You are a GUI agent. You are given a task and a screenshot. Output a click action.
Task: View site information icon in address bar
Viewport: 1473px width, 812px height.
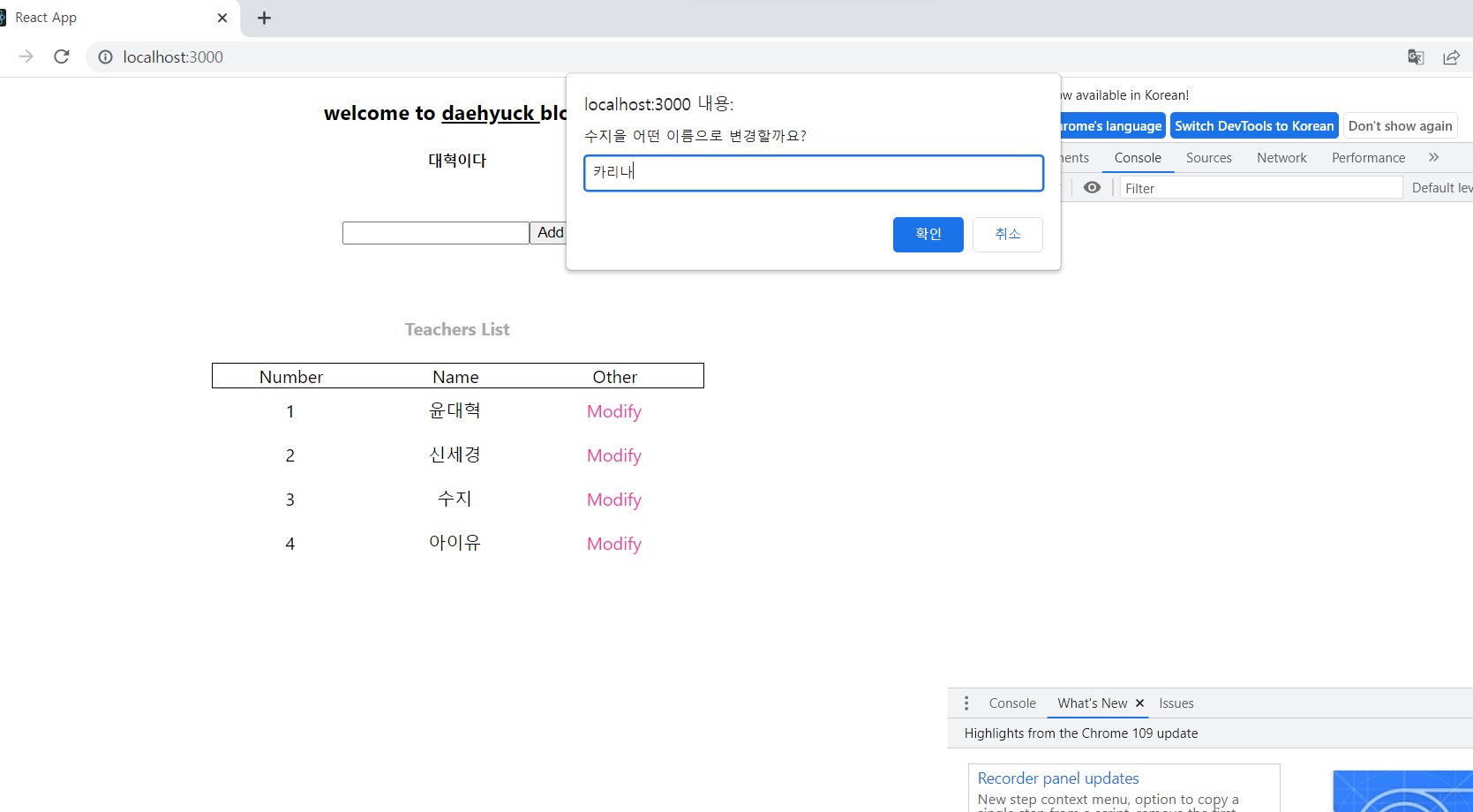pyautogui.click(x=105, y=56)
